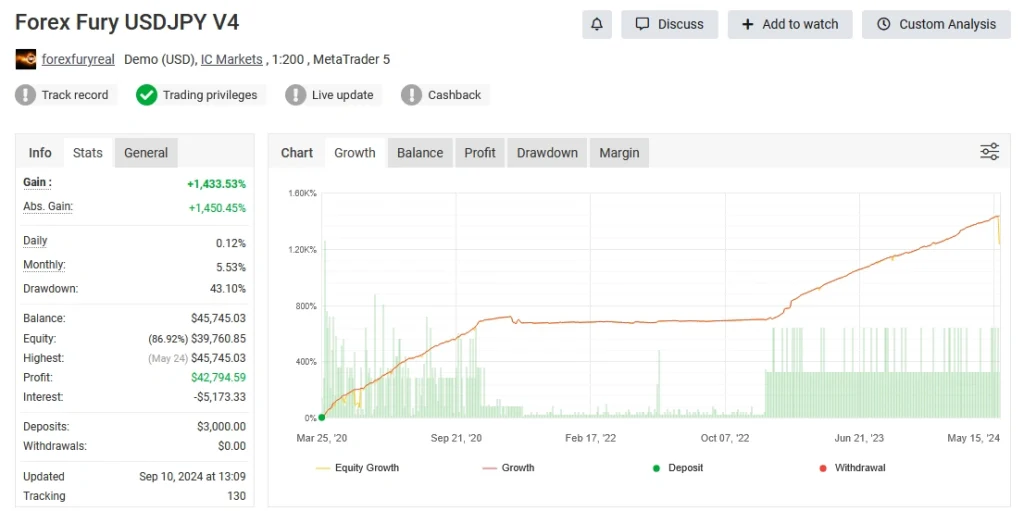This screenshot has width=1024, height=511.
Task: Click y-axis label 1.20K%
Action: [302, 250]
